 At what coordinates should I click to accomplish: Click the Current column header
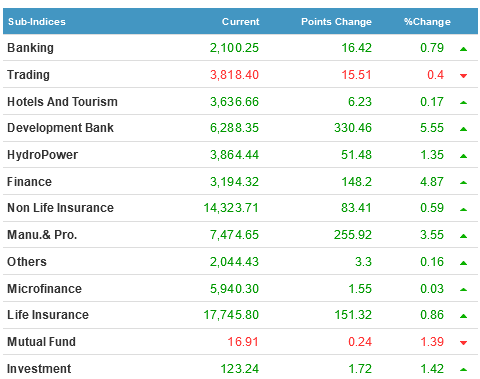tap(240, 22)
